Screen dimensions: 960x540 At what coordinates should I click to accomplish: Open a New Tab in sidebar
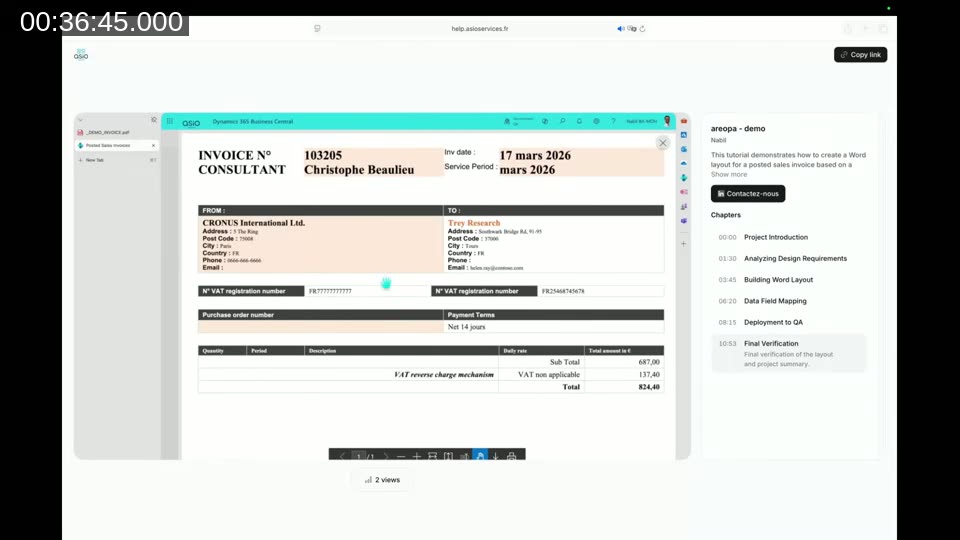(x=116, y=160)
